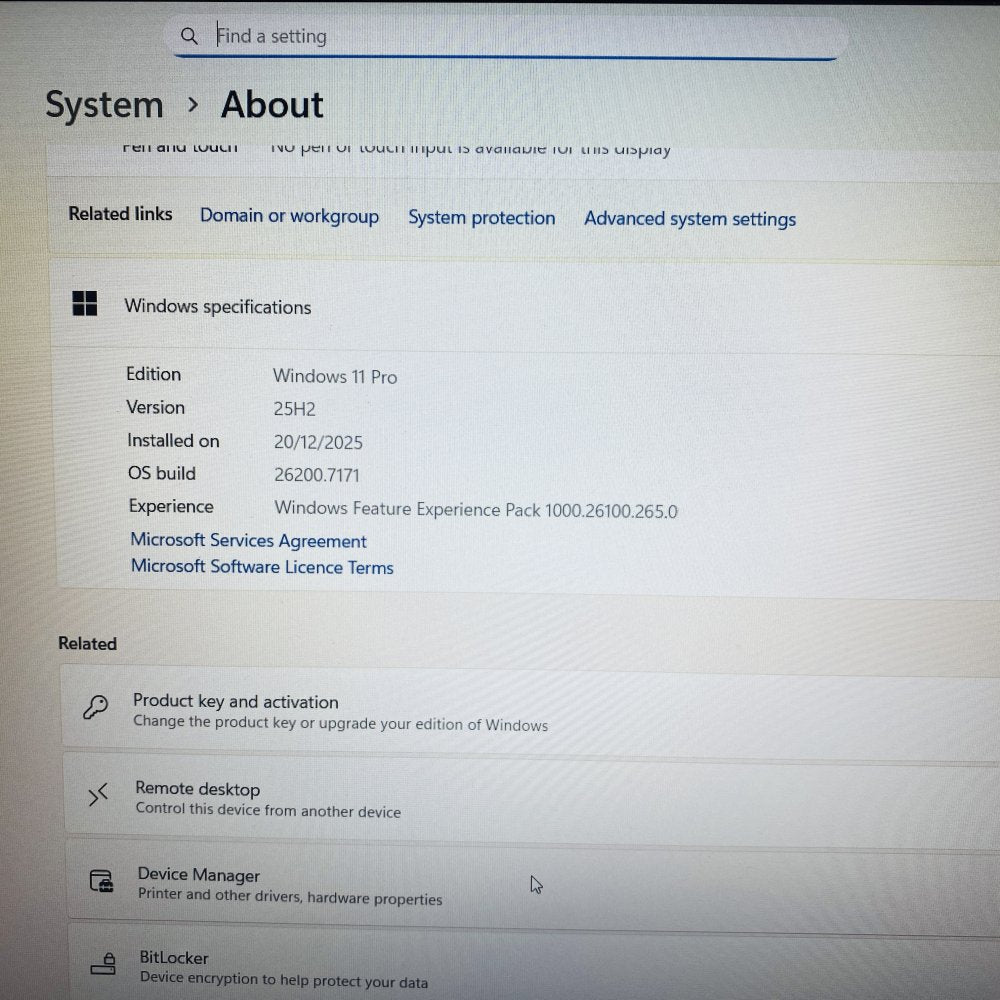This screenshot has width=1000, height=1000.
Task: Click the OS build number 26200.7171
Action: coord(317,475)
